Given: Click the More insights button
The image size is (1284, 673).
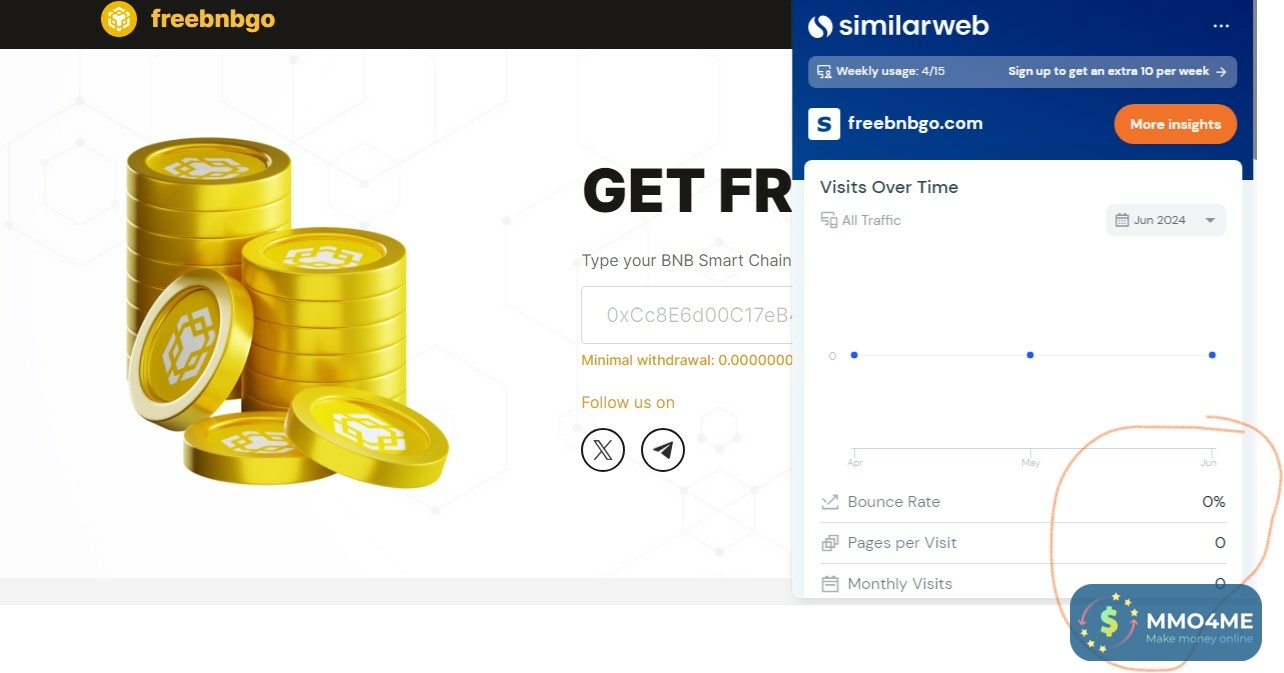Looking at the screenshot, I should click(1175, 124).
